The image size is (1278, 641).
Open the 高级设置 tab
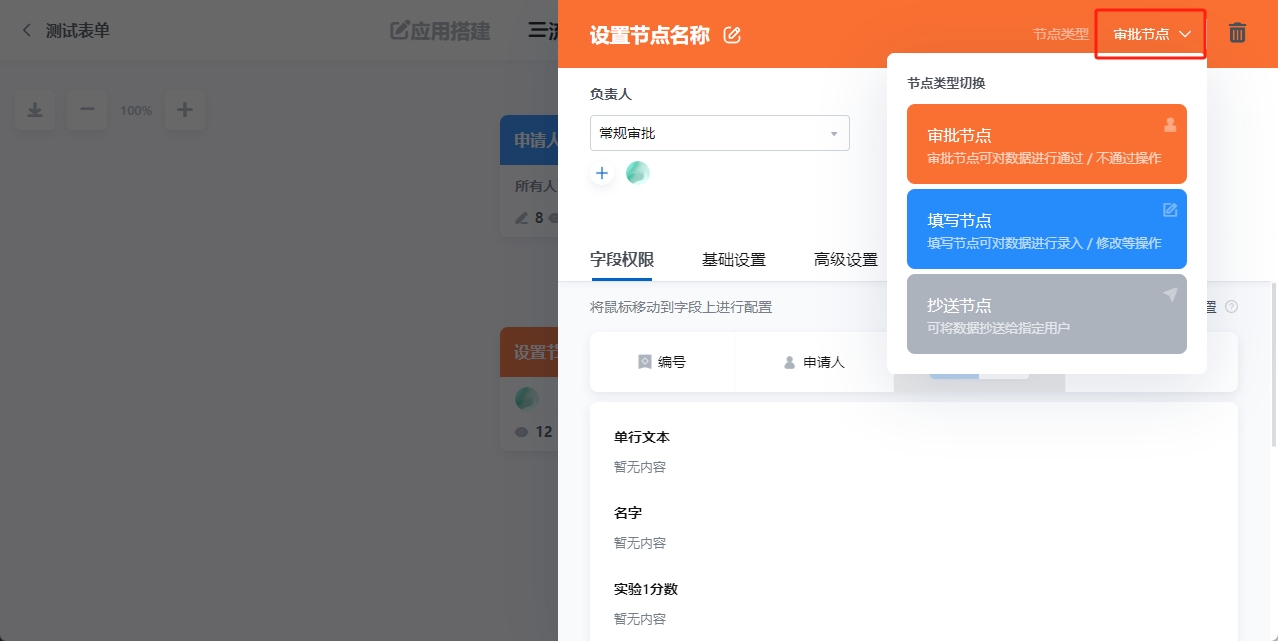point(845,260)
